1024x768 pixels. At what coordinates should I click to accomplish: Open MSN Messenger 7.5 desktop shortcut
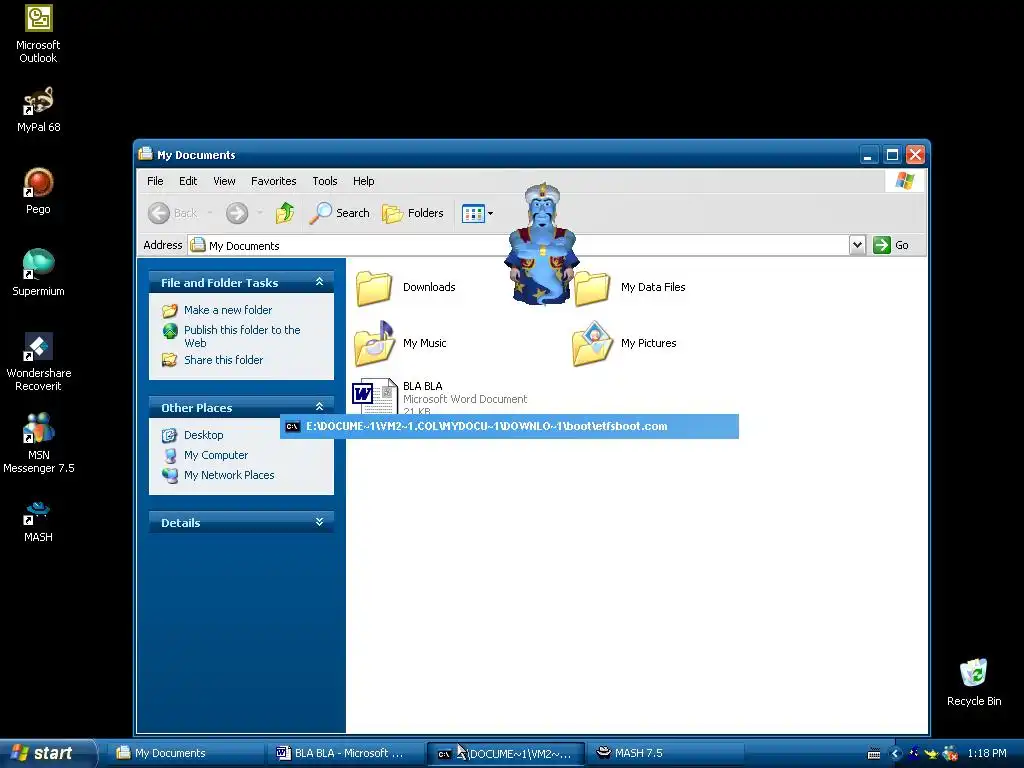(38, 443)
